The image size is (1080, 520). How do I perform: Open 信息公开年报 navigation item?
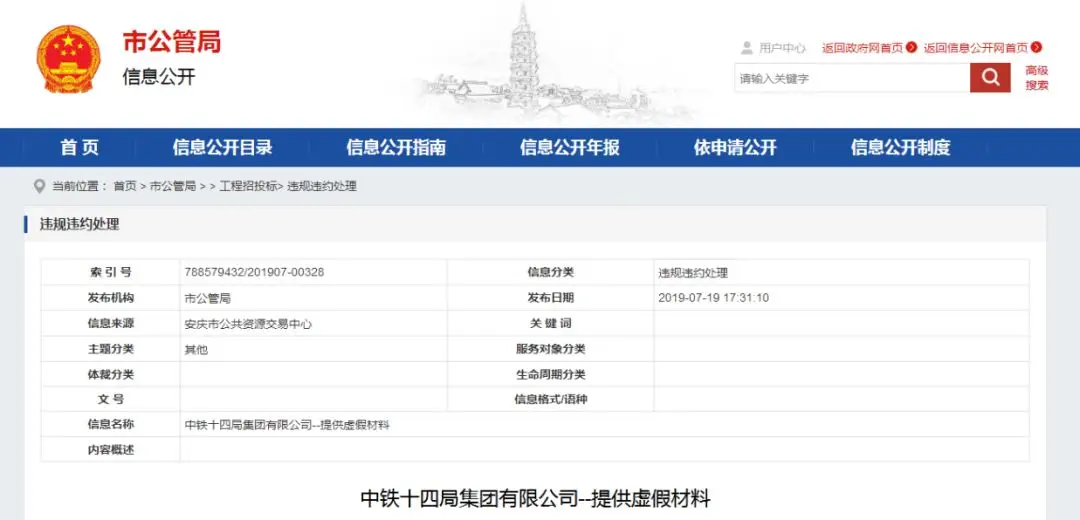click(570, 147)
